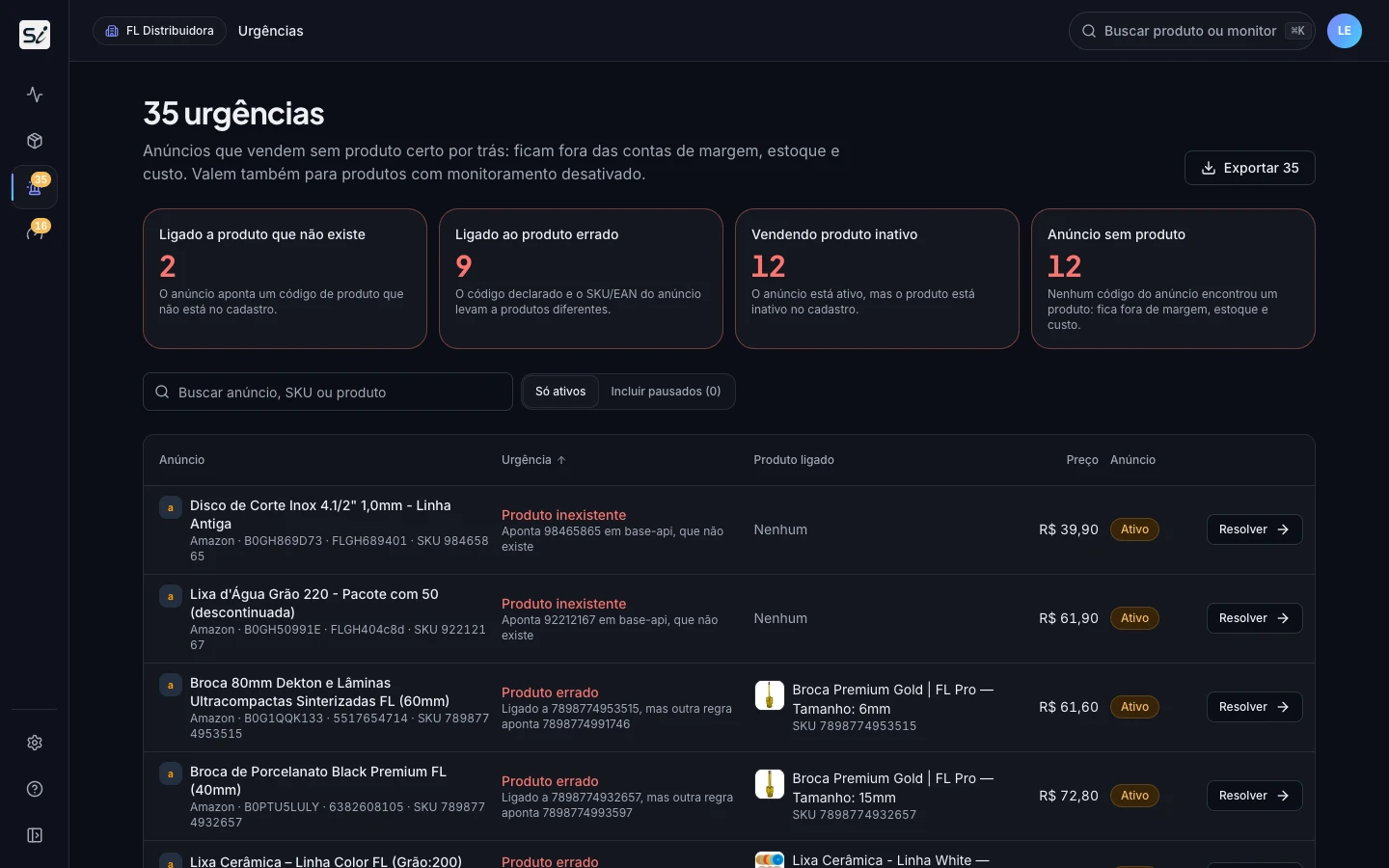Click the Anúncio column header on the left
The height and width of the screenshot is (868, 1389).
(182, 460)
